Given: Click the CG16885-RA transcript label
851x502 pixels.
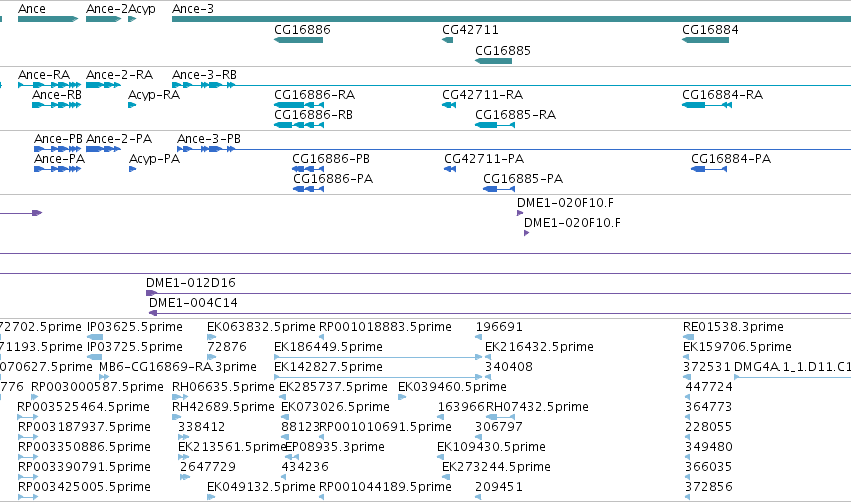Looking at the screenshot, I should point(515,115).
